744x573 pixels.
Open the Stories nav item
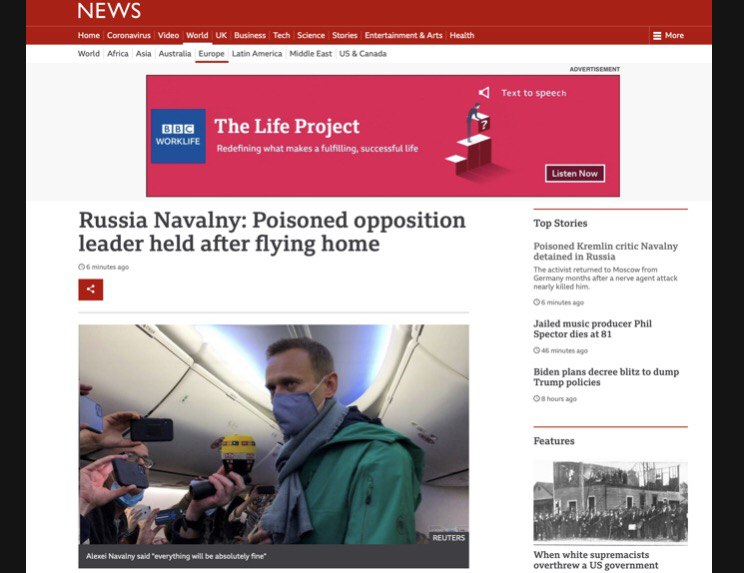[x=345, y=36]
